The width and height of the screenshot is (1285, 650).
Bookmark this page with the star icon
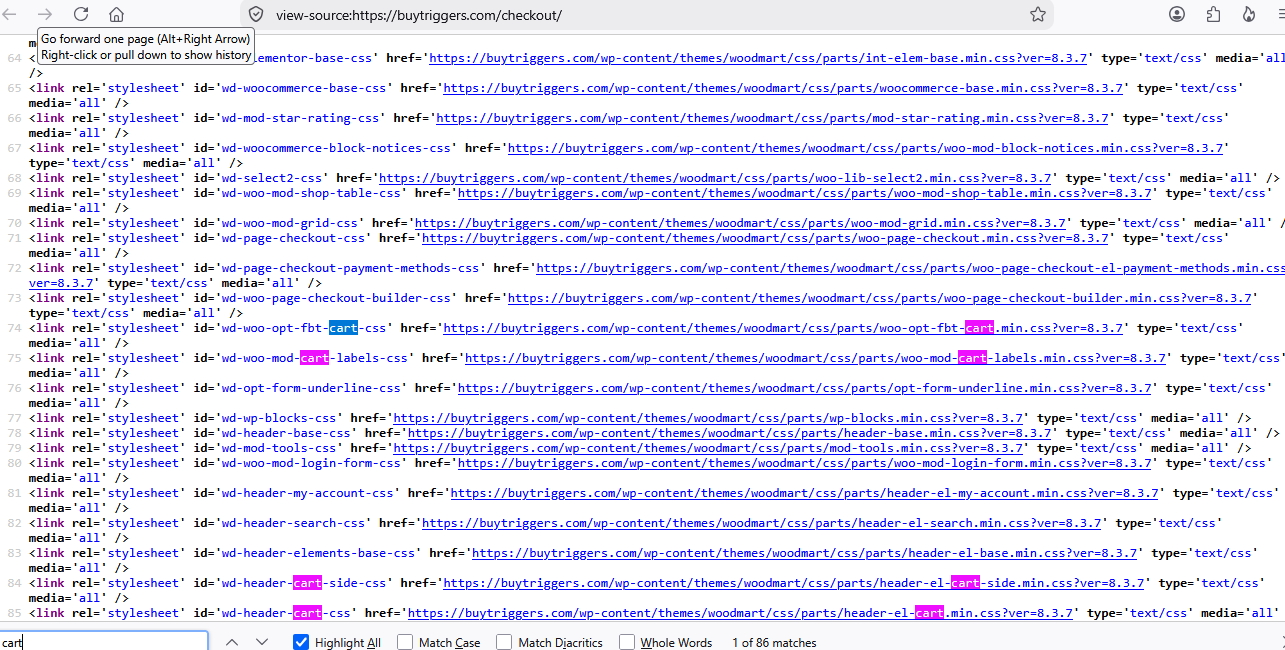coord(1038,14)
